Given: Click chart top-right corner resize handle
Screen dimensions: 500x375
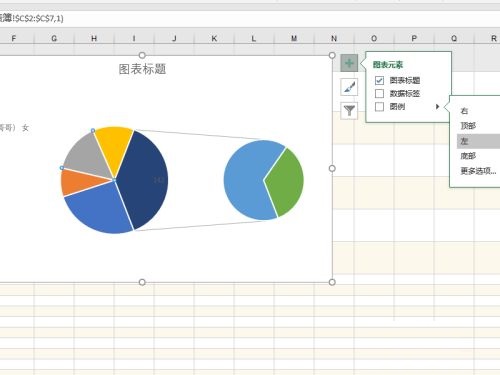Looking at the screenshot, I should pyautogui.click(x=332, y=55).
